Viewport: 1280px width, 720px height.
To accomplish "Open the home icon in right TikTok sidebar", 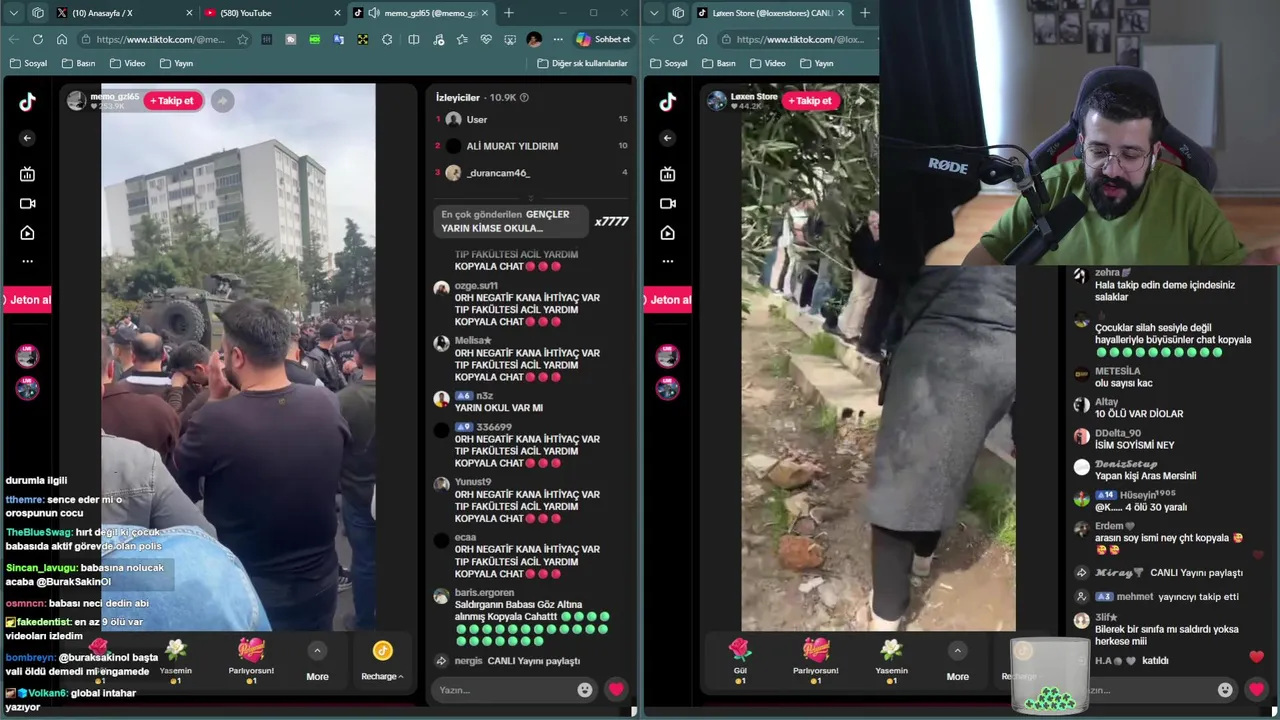I will click(x=667, y=233).
